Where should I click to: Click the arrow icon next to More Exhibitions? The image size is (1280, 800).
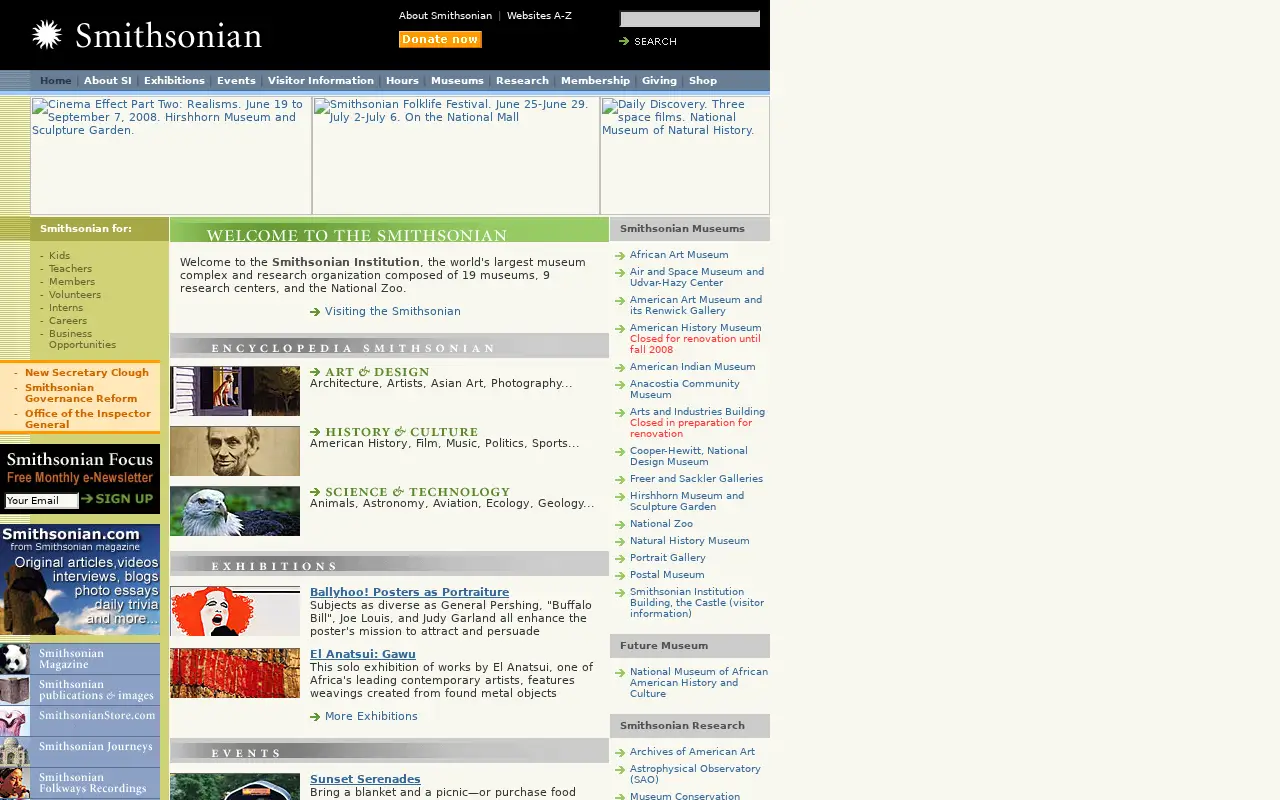(x=315, y=717)
